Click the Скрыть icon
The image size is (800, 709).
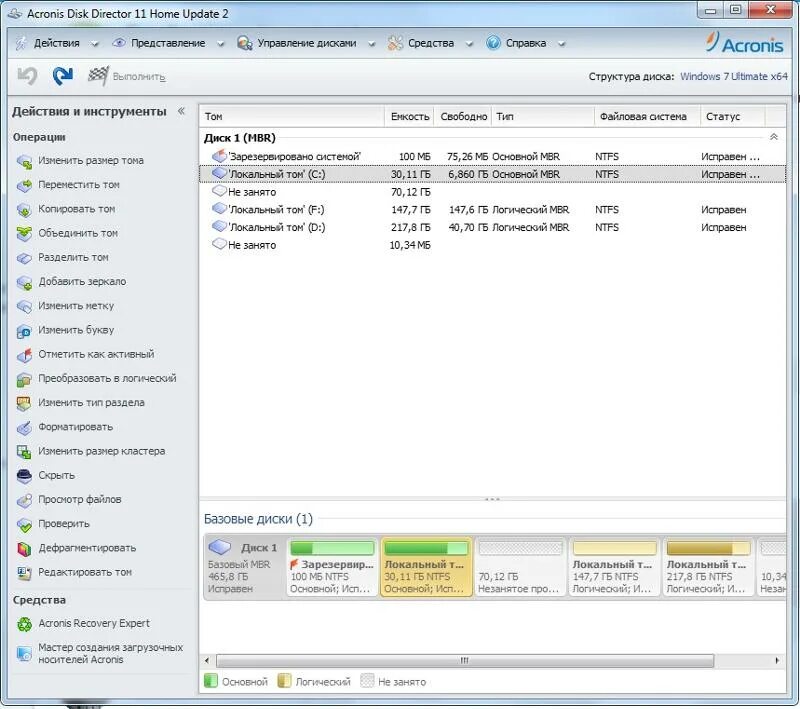point(24,476)
